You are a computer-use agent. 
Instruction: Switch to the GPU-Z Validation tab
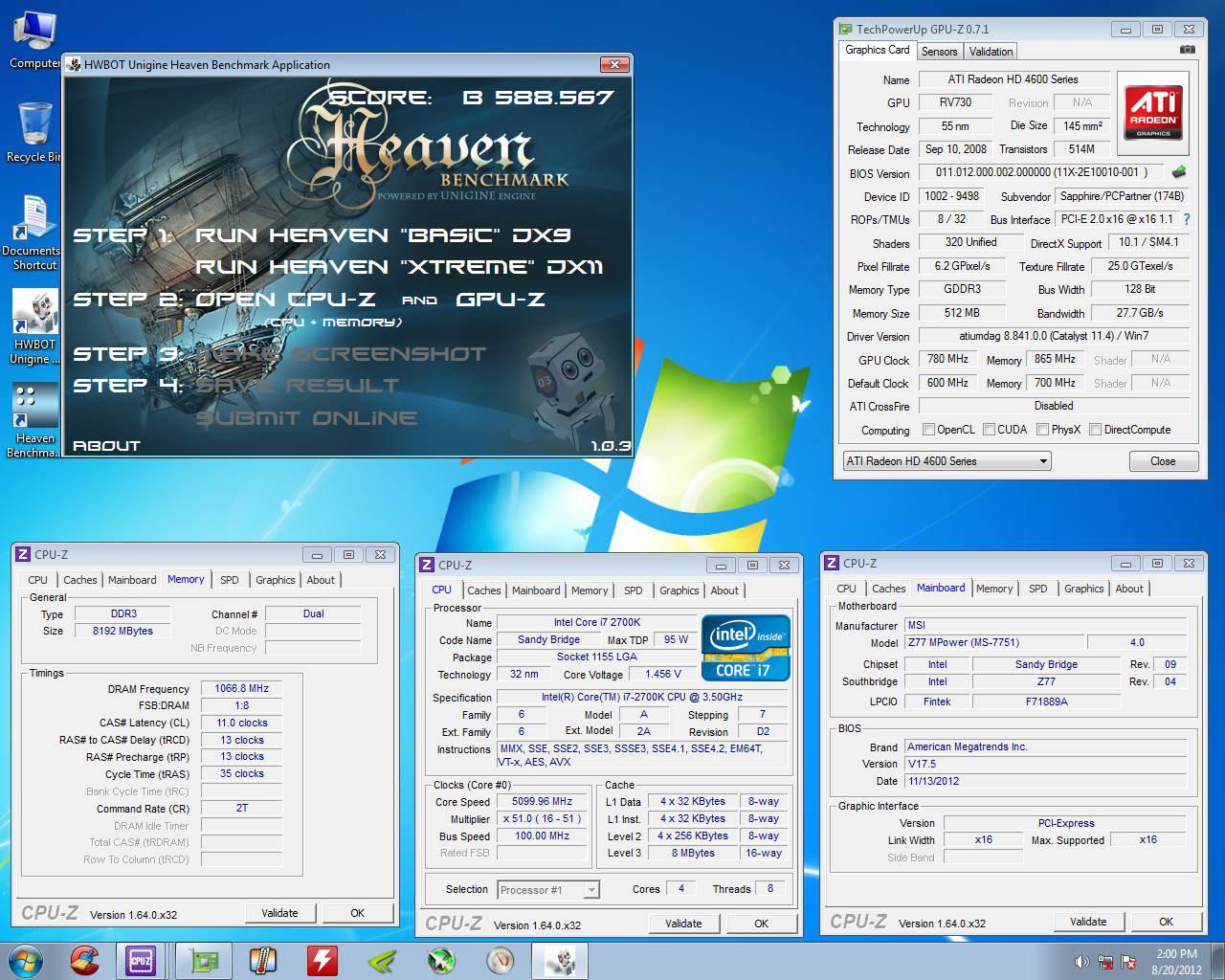pyautogui.click(x=991, y=52)
